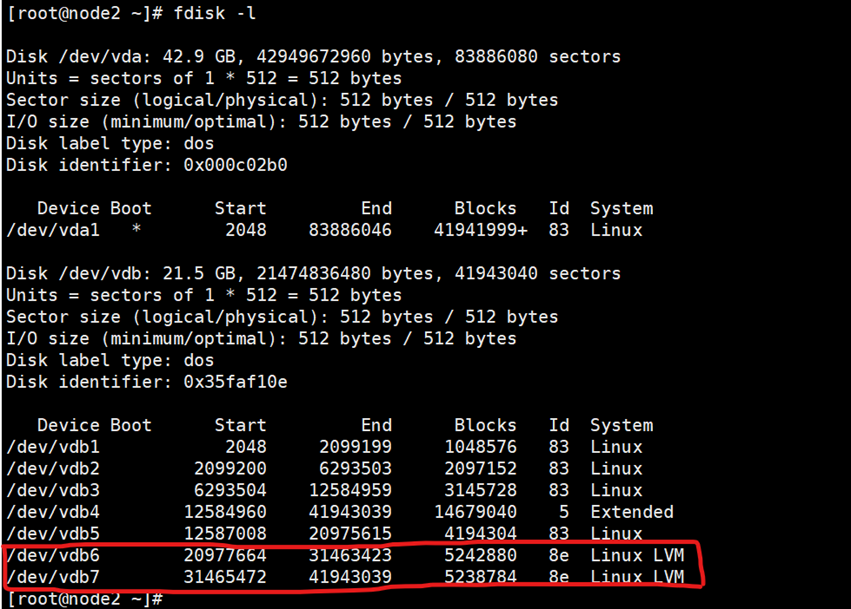Image resolution: width=851 pixels, height=609 pixels.
Task: Click the start sector value 2099200
Action: coord(230,469)
